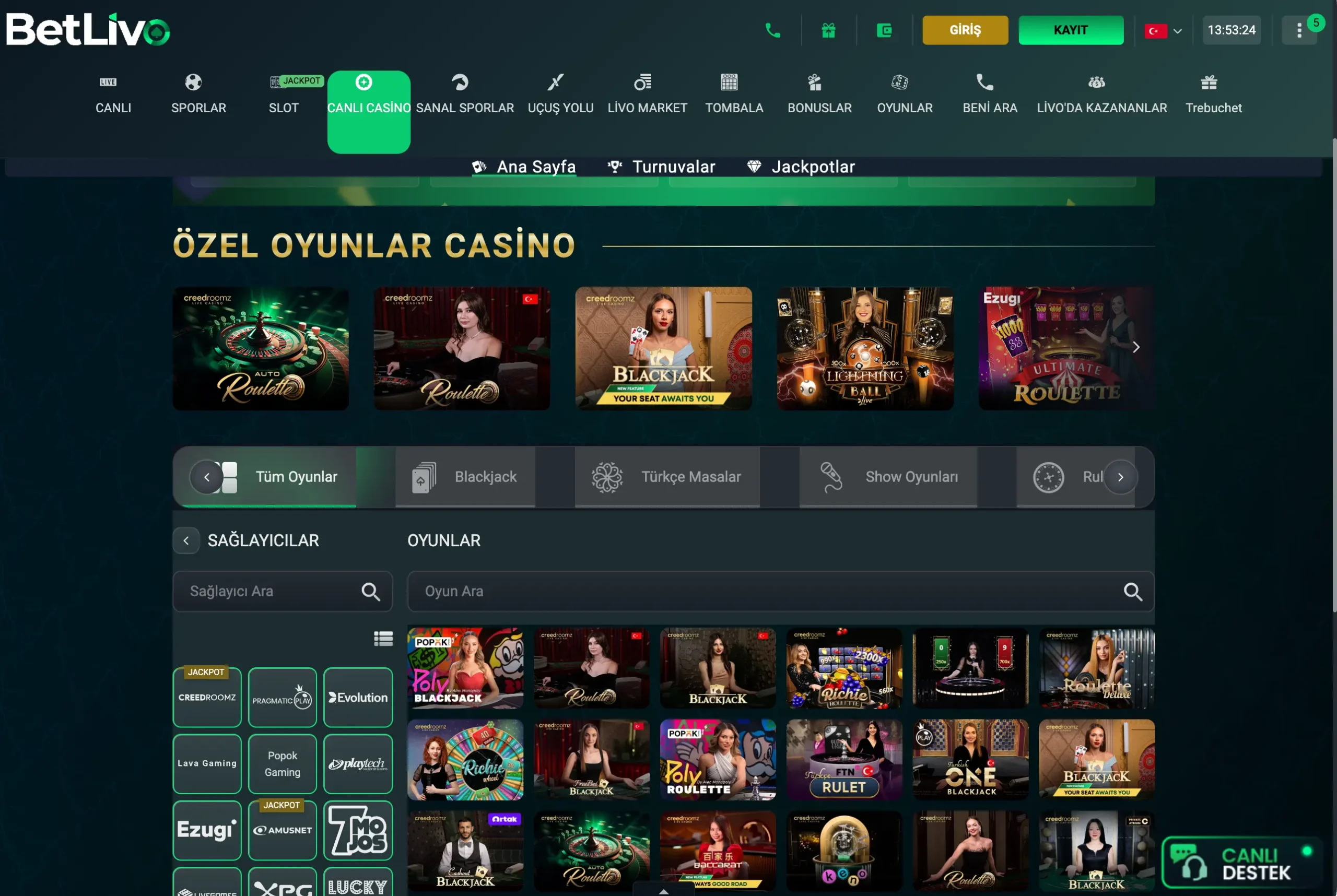The height and width of the screenshot is (896, 1337).
Task: Open Turkish ONE Blackjack game
Action: [970, 759]
